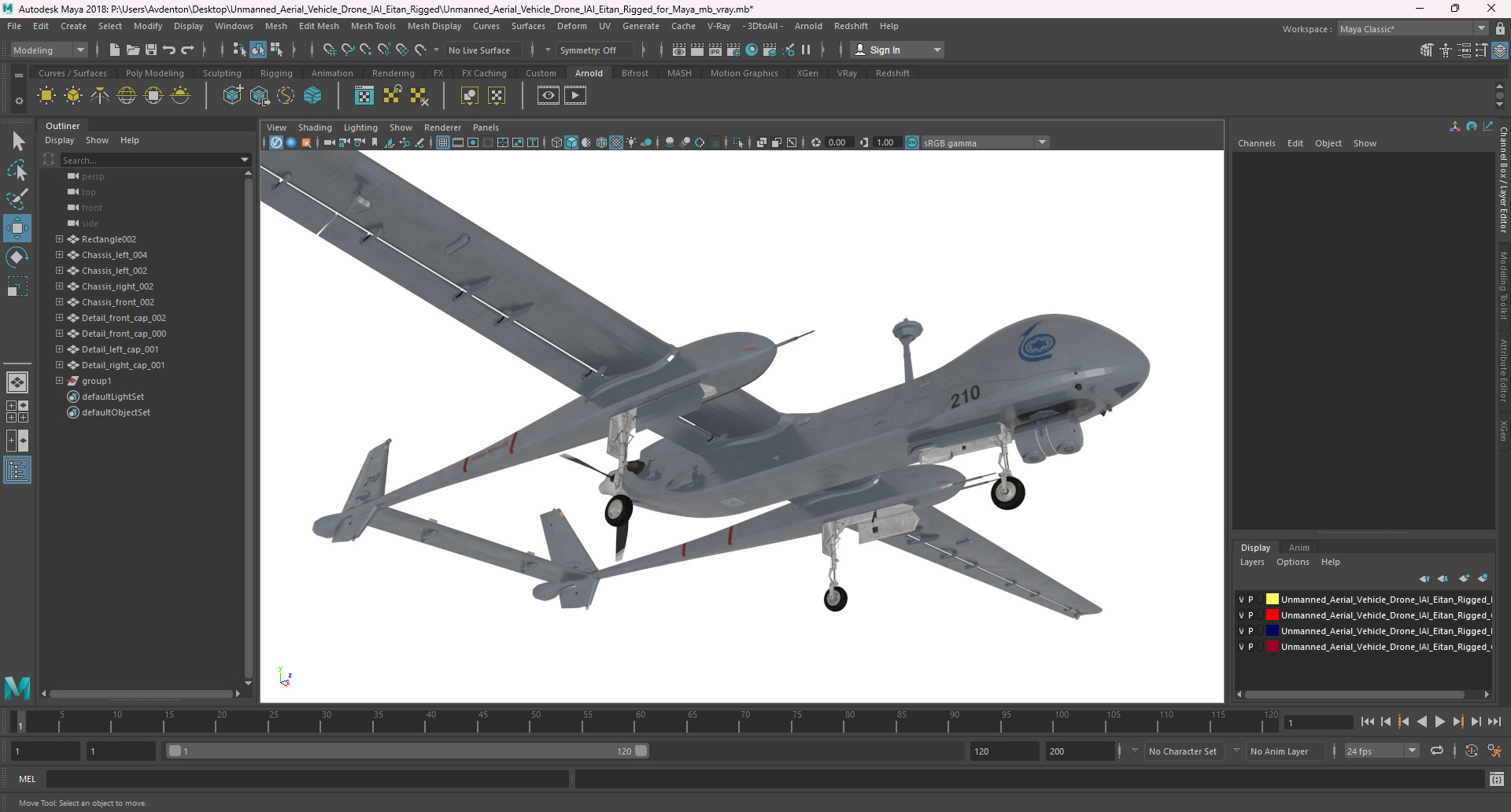Screen dimensions: 1511x812
Task: Switch to the Rigging shelf tab
Action: click(x=276, y=73)
